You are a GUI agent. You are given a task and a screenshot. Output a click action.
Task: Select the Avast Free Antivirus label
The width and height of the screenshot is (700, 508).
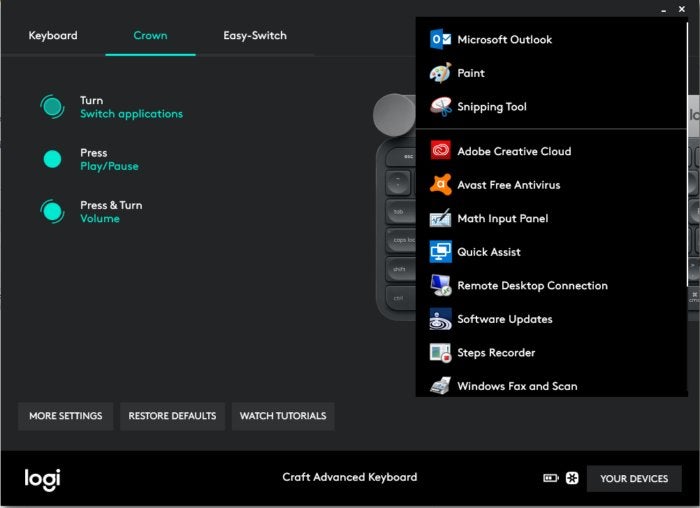point(508,185)
